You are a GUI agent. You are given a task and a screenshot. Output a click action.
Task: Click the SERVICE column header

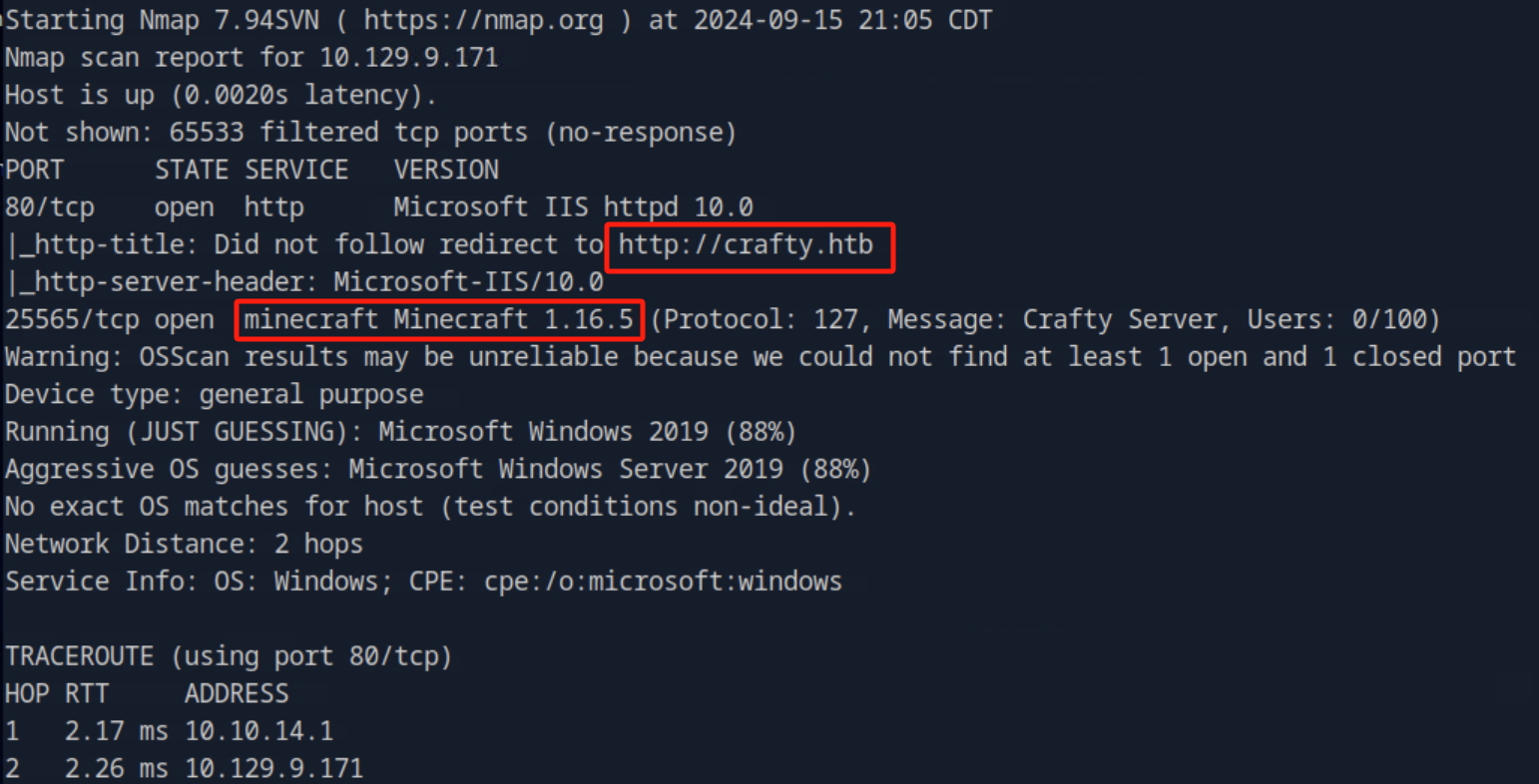pyautogui.click(x=296, y=171)
